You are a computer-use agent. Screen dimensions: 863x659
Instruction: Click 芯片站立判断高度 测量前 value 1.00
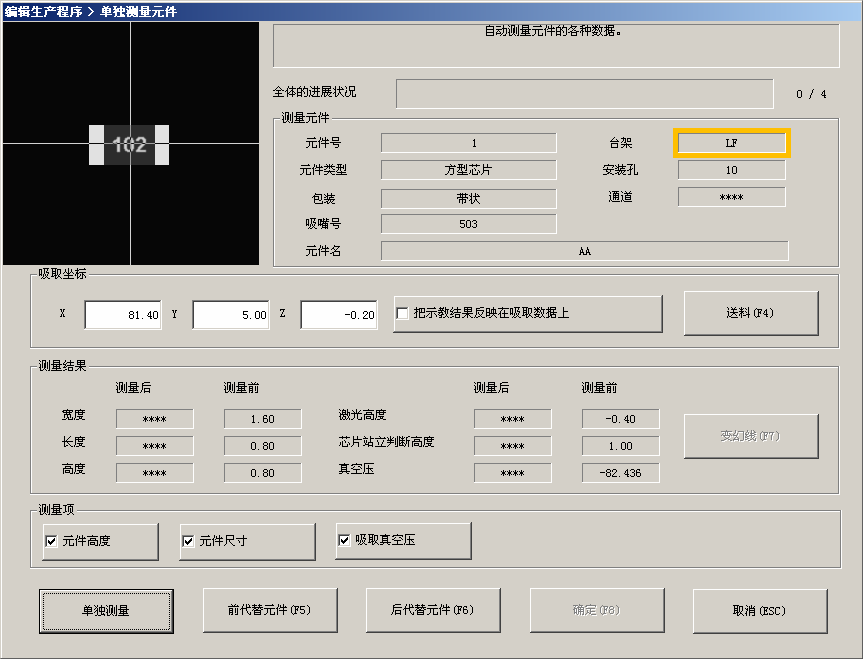620,446
